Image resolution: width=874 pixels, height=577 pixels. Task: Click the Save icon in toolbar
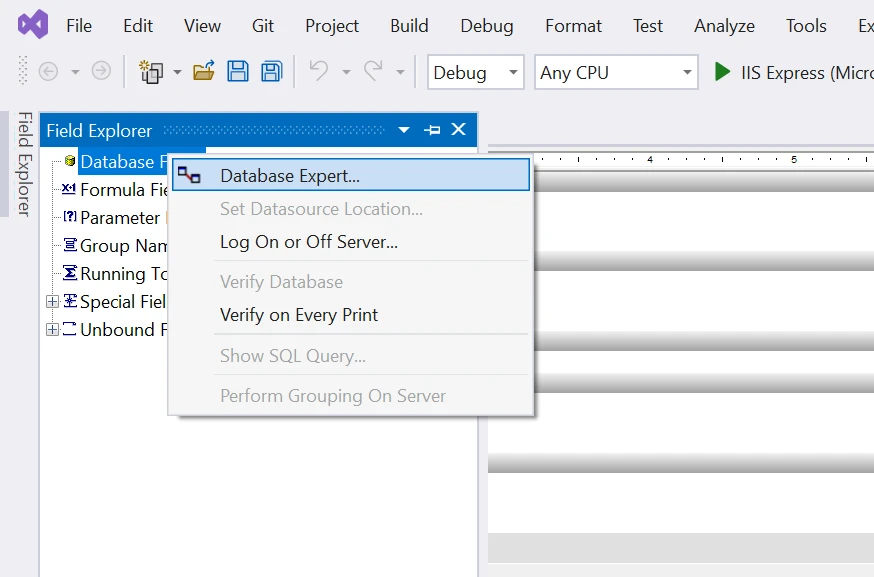tap(238, 71)
